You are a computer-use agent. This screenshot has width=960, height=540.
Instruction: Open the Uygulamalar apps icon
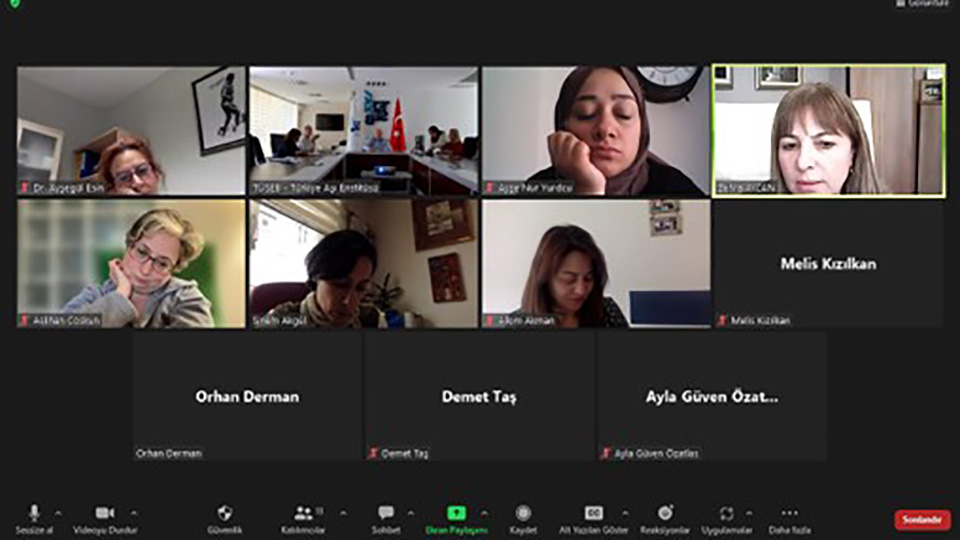pyautogui.click(x=727, y=514)
